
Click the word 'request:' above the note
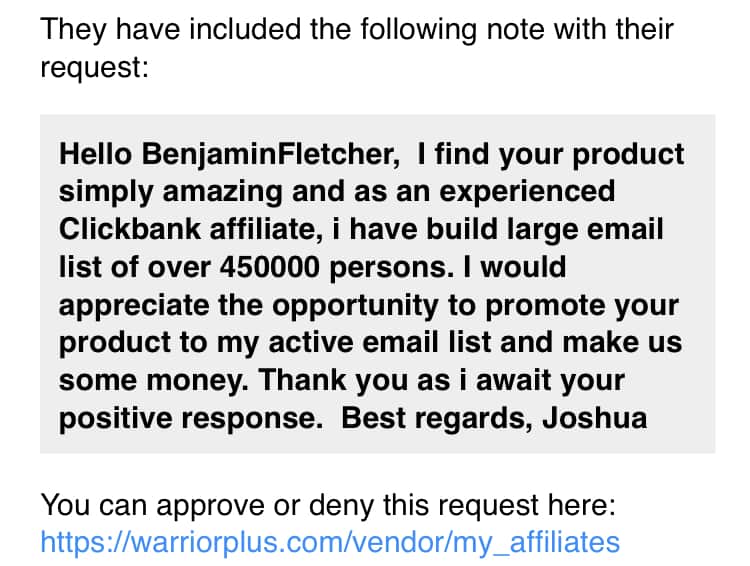pyautogui.click(x=95, y=67)
